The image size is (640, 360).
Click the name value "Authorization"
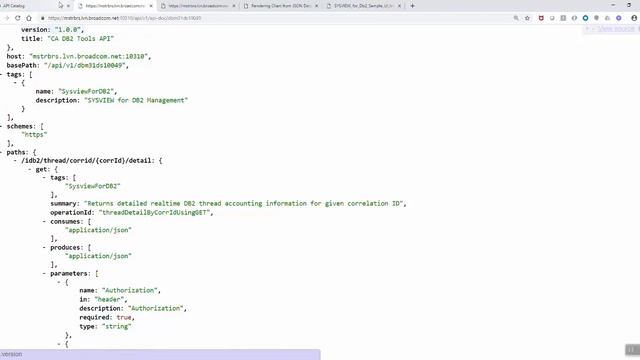130,291
